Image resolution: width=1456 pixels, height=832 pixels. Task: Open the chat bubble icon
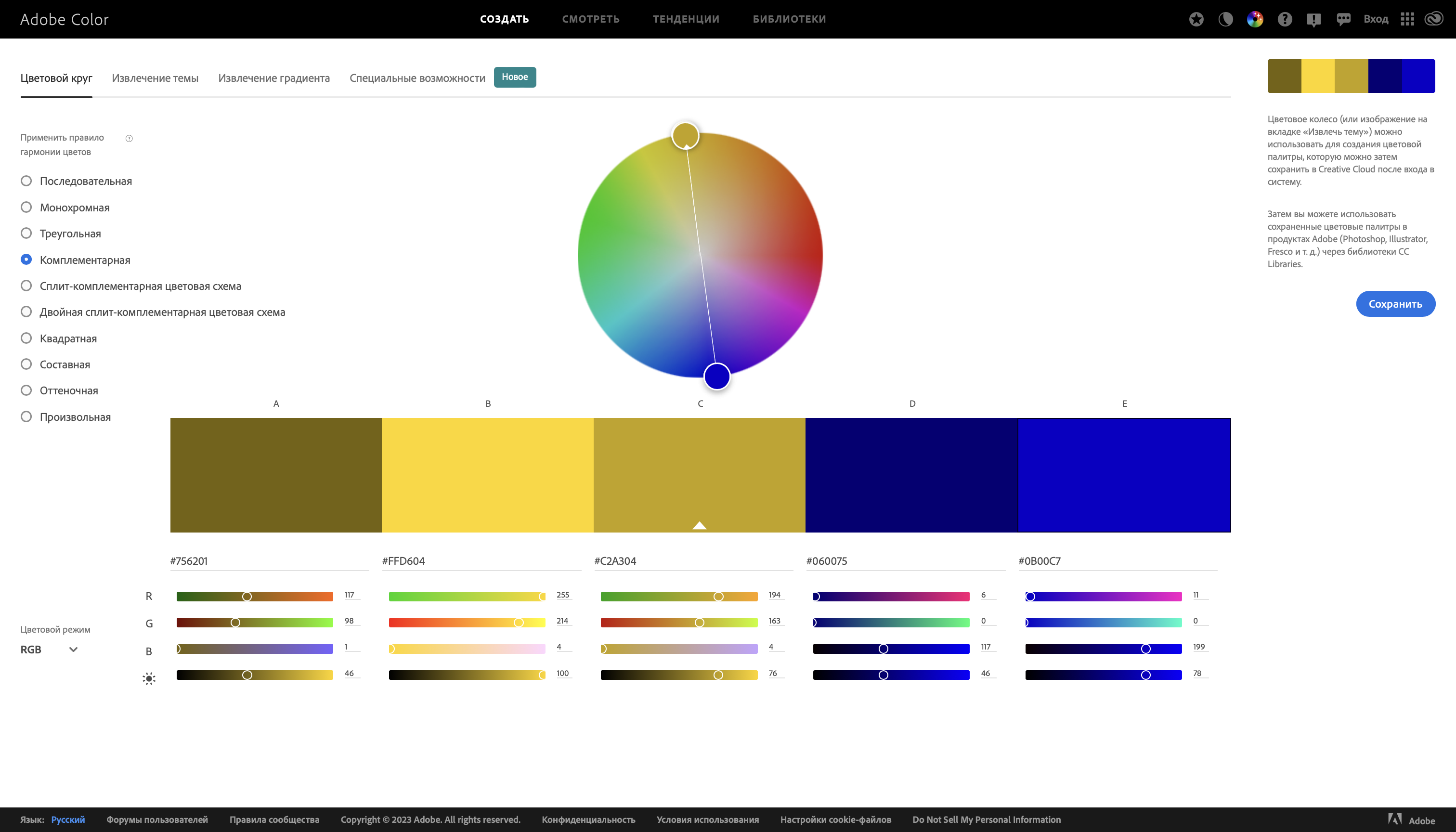(1343, 19)
